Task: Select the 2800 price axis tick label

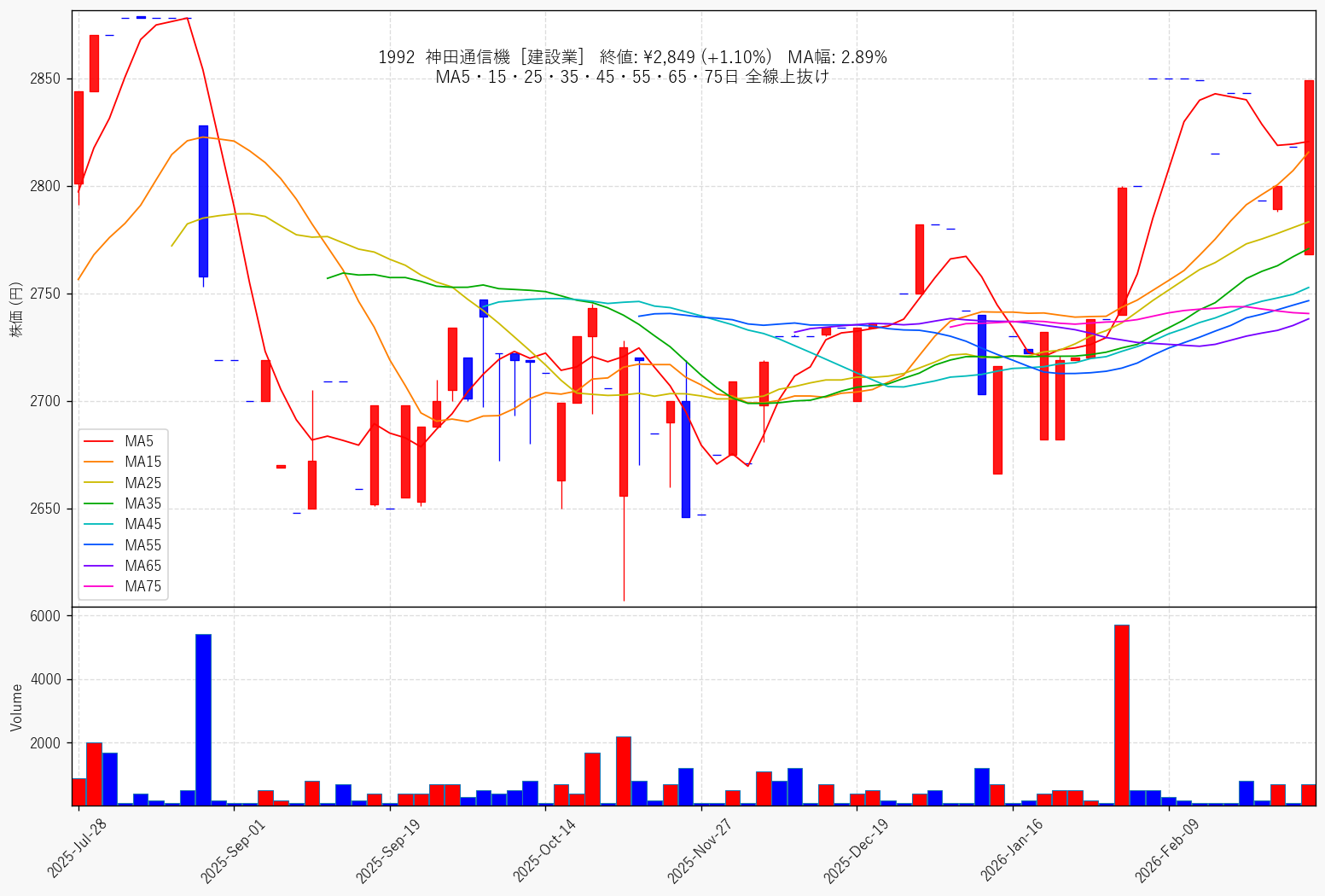Action: pyautogui.click(x=45, y=186)
